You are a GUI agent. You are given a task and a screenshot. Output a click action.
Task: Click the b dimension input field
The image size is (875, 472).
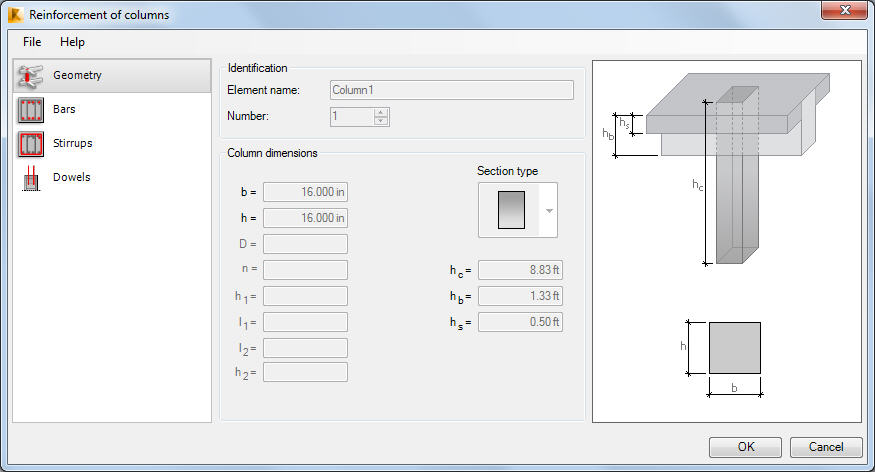pyautogui.click(x=305, y=192)
